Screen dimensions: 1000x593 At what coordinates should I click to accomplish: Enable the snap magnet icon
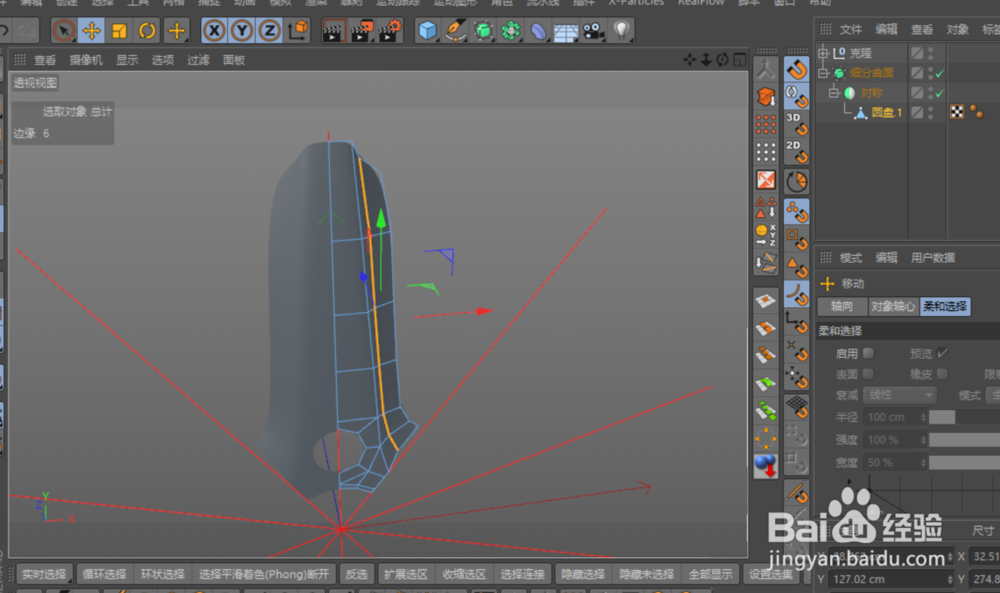[x=797, y=69]
